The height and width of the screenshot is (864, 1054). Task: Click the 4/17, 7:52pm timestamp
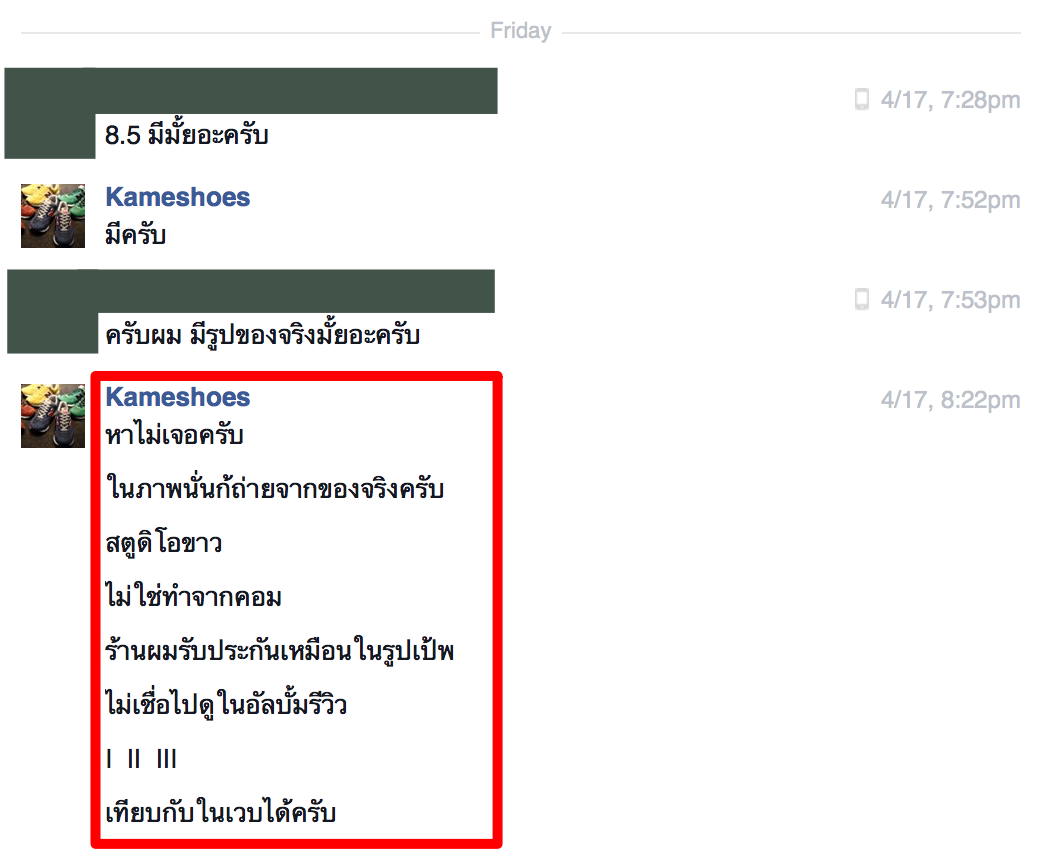tap(950, 200)
